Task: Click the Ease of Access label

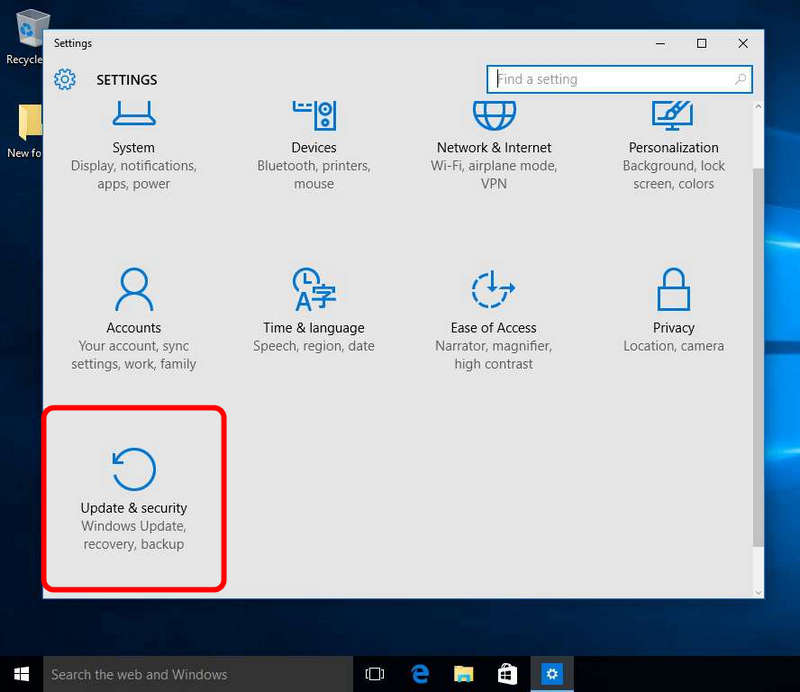Action: (493, 328)
